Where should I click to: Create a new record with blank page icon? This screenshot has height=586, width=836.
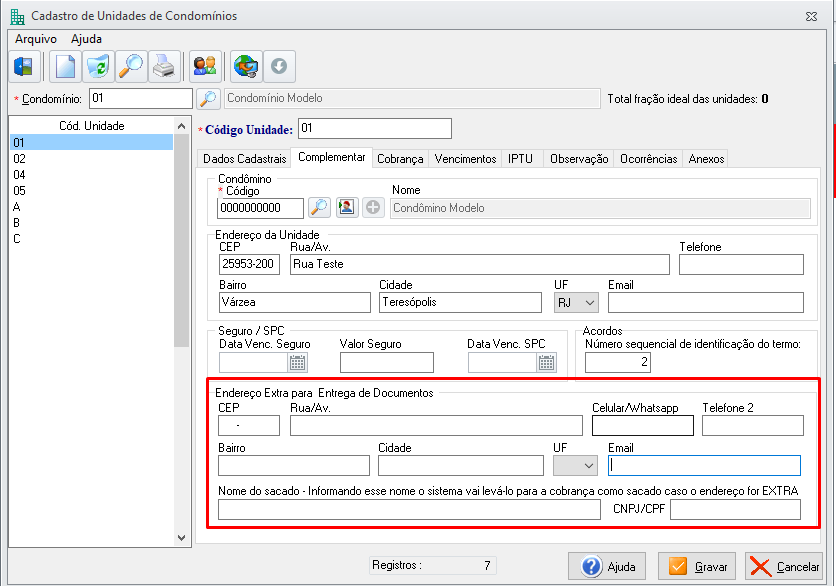click(x=65, y=67)
